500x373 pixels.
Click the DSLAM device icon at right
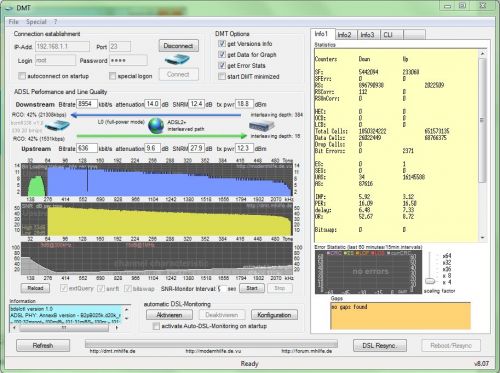coord(262,126)
